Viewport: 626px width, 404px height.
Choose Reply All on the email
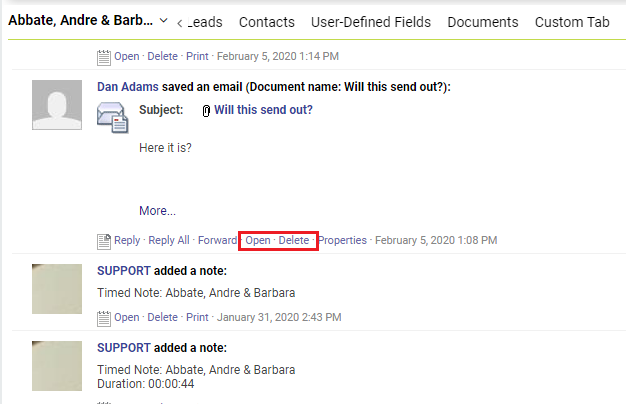168,240
